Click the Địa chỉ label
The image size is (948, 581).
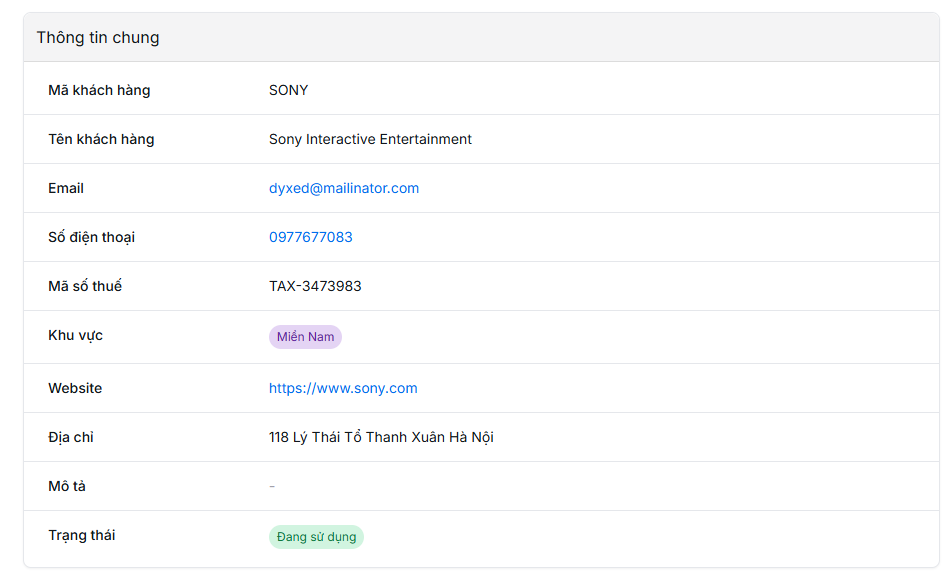coord(71,437)
